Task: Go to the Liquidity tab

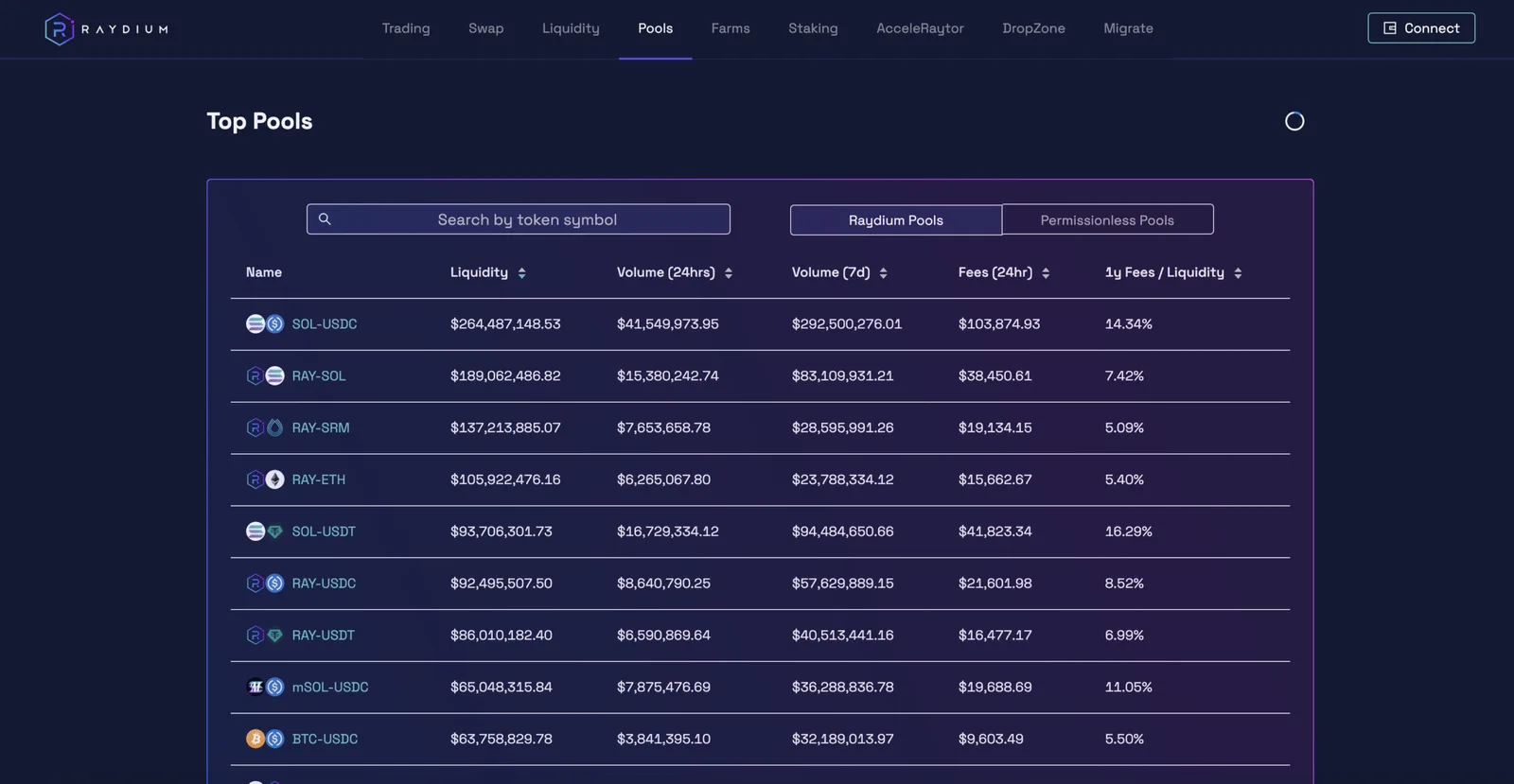Action: click(571, 28)
